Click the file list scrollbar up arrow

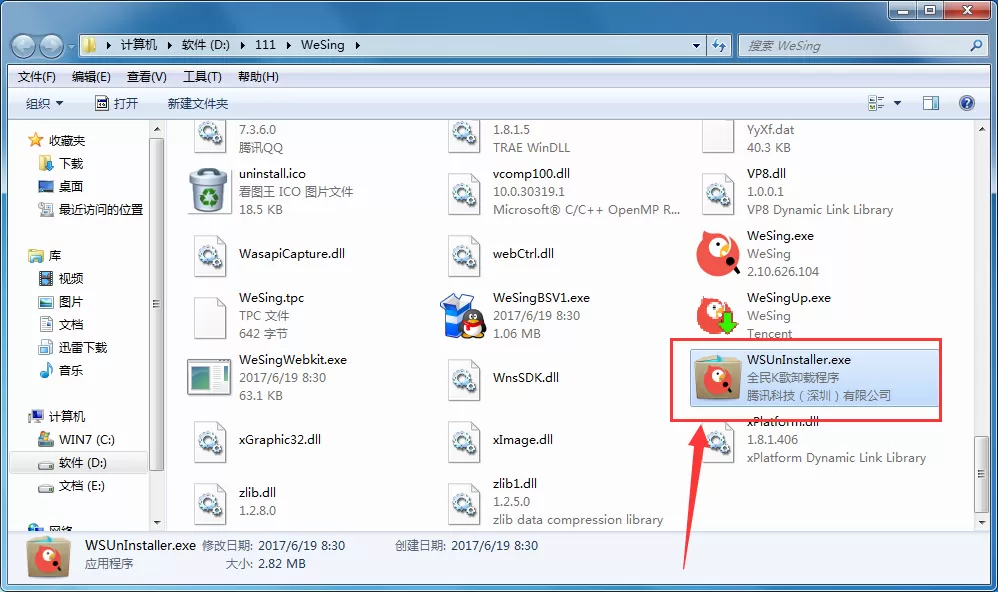pos(981,129)
